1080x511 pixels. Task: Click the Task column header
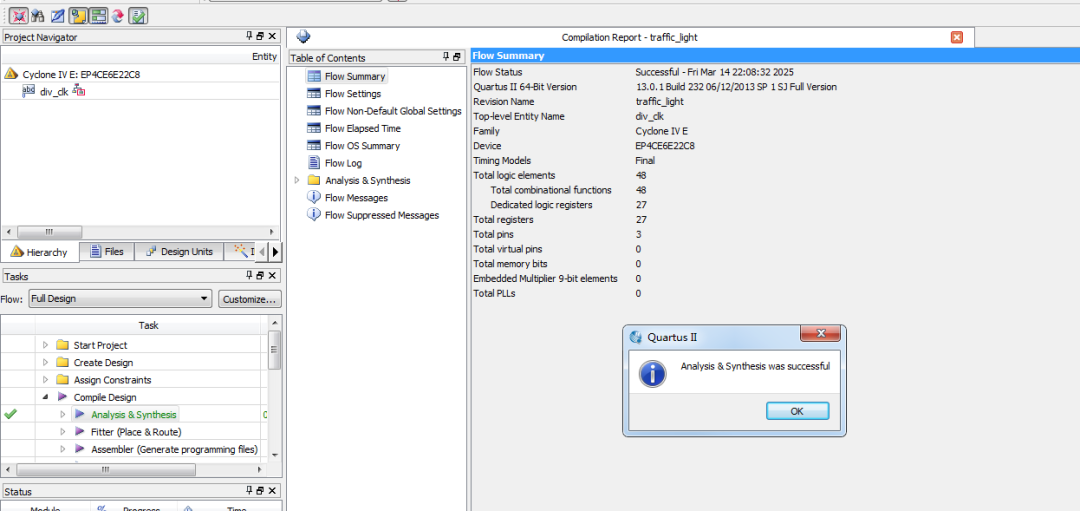(148, 325)
